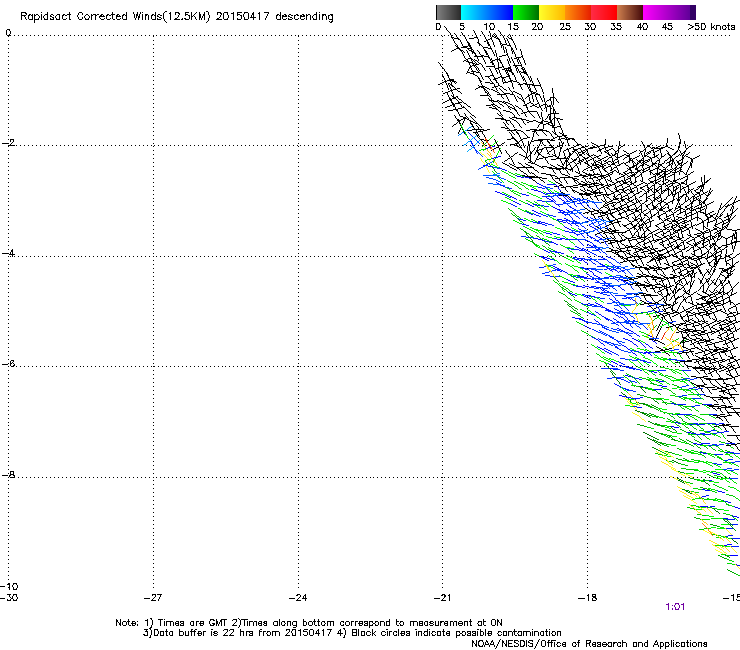Viewport: 740px width, 650px height.
Task: Click the '0' latitude label at top
Action: click(x=8, y=33)
